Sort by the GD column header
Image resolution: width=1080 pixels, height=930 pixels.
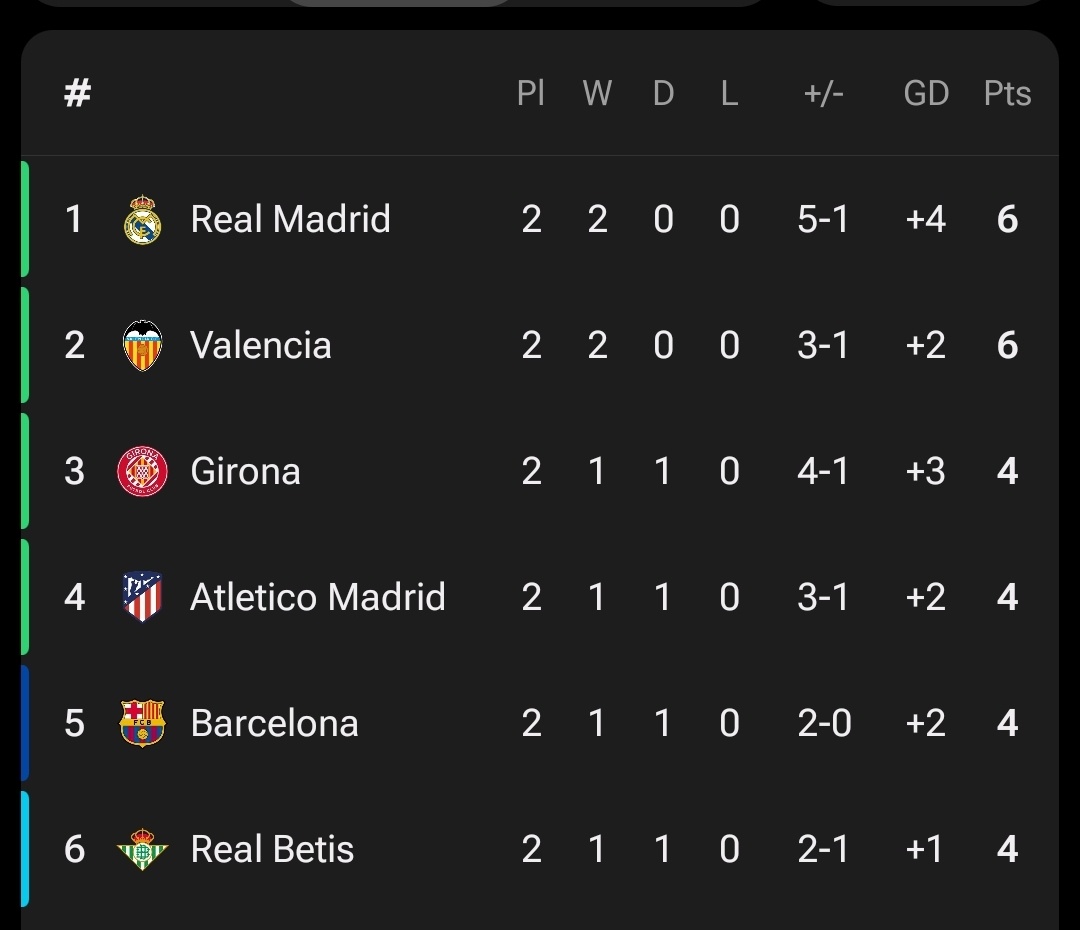click(x=926, y=93)
